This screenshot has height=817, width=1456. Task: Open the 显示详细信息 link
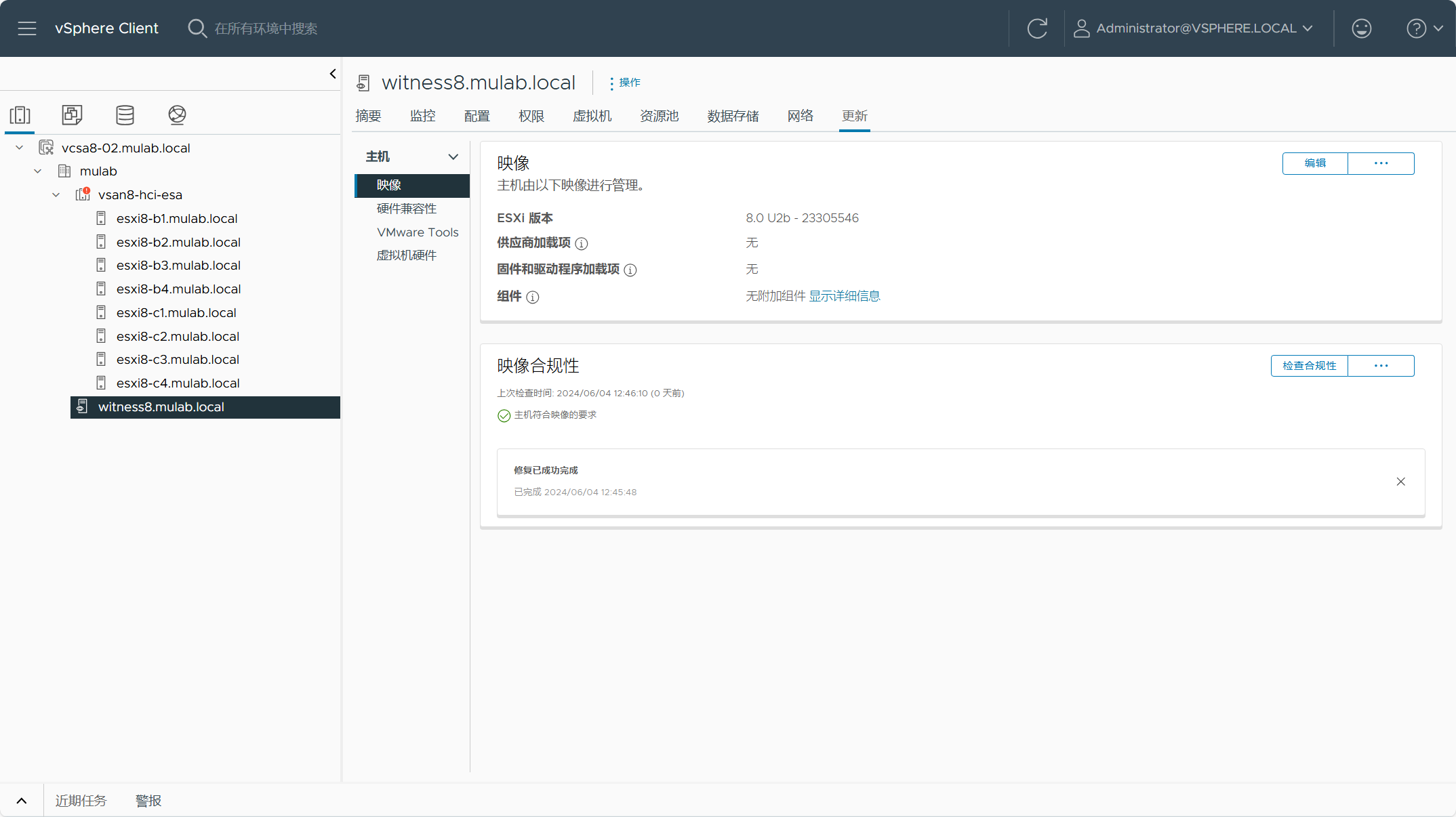[845, 296]
